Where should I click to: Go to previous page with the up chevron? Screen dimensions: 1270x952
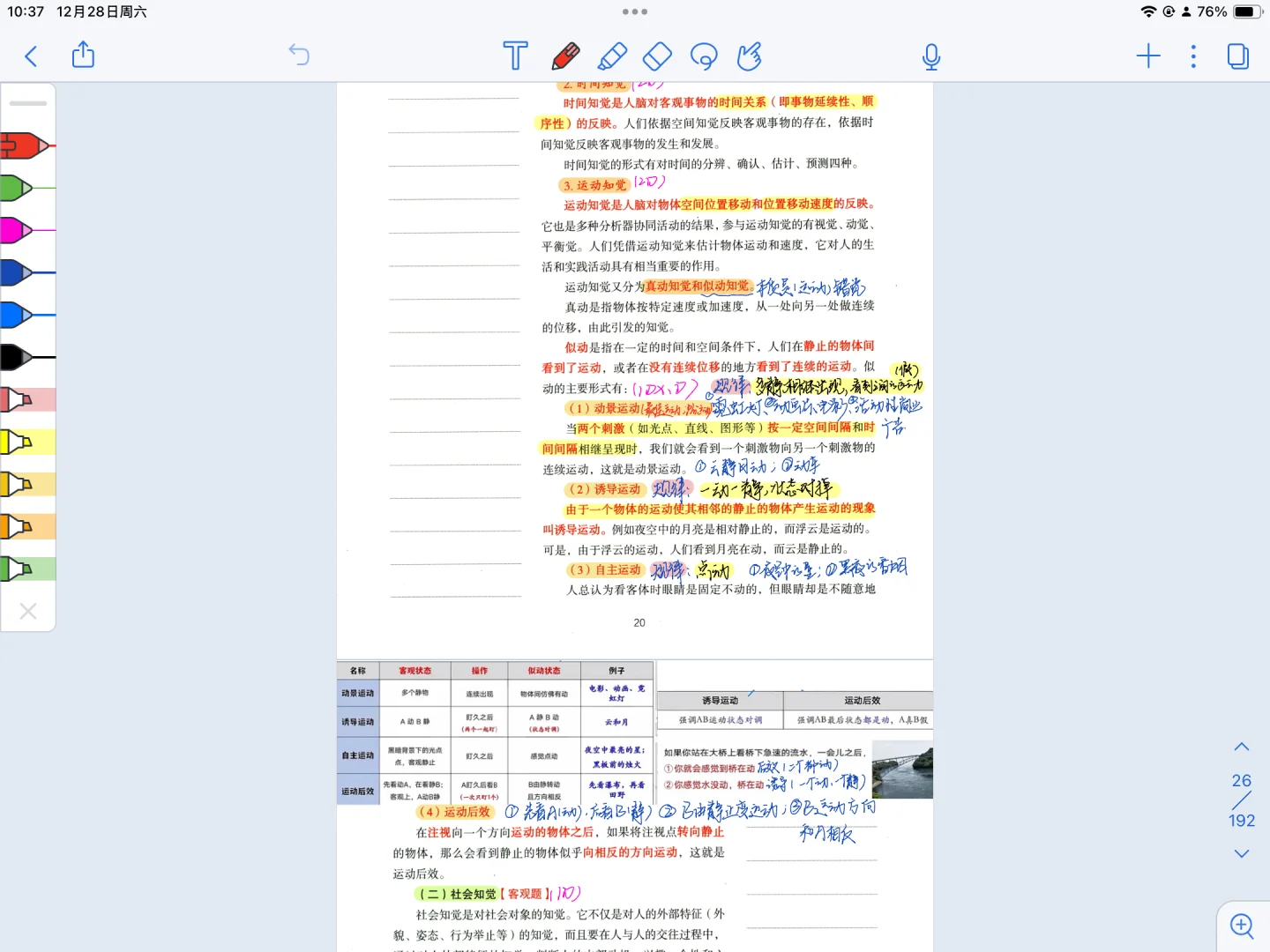tap(1241, 746)
